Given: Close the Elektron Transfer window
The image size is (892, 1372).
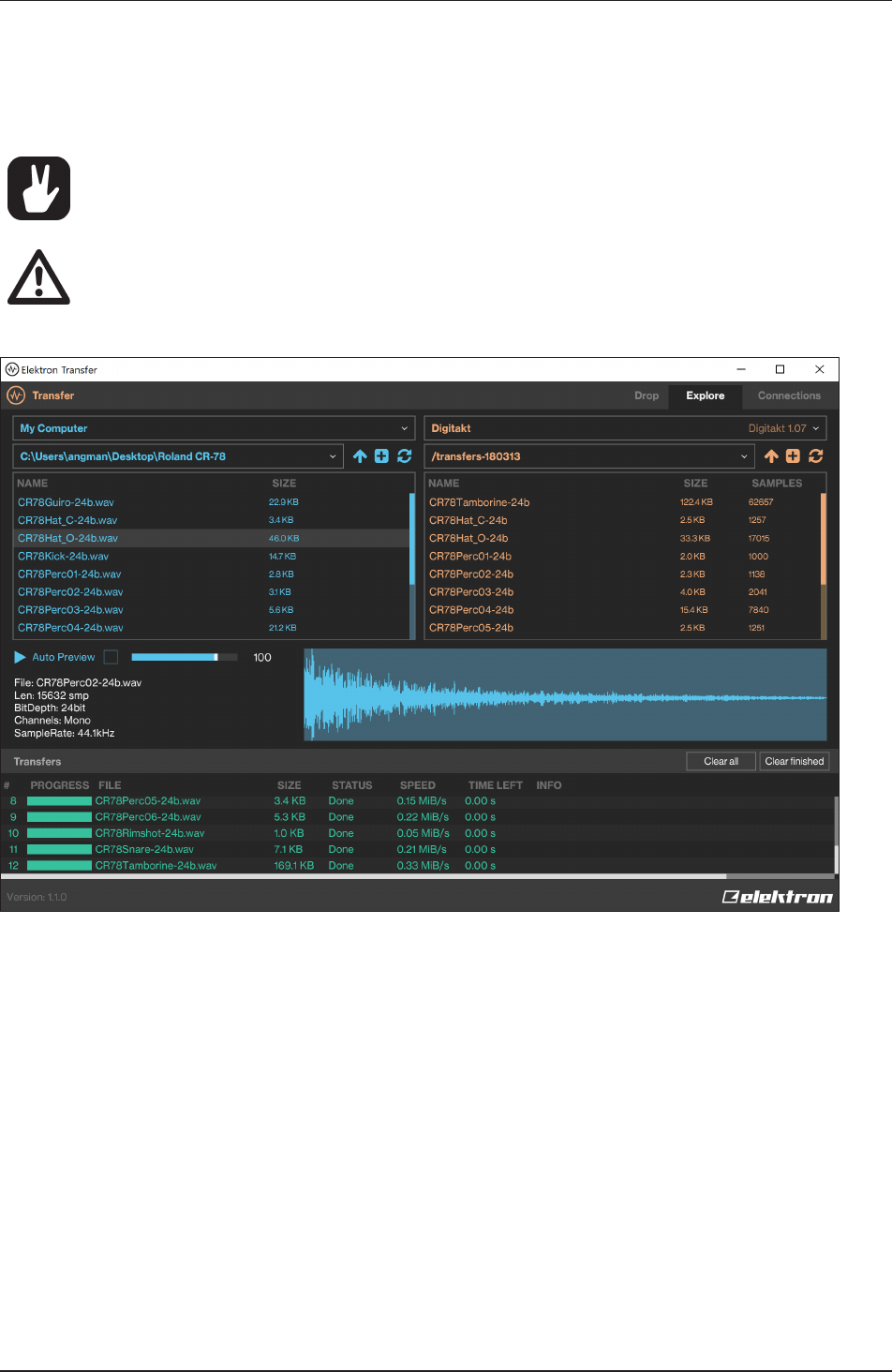Looking at the screenshot, I should click(x=819, y=369).
